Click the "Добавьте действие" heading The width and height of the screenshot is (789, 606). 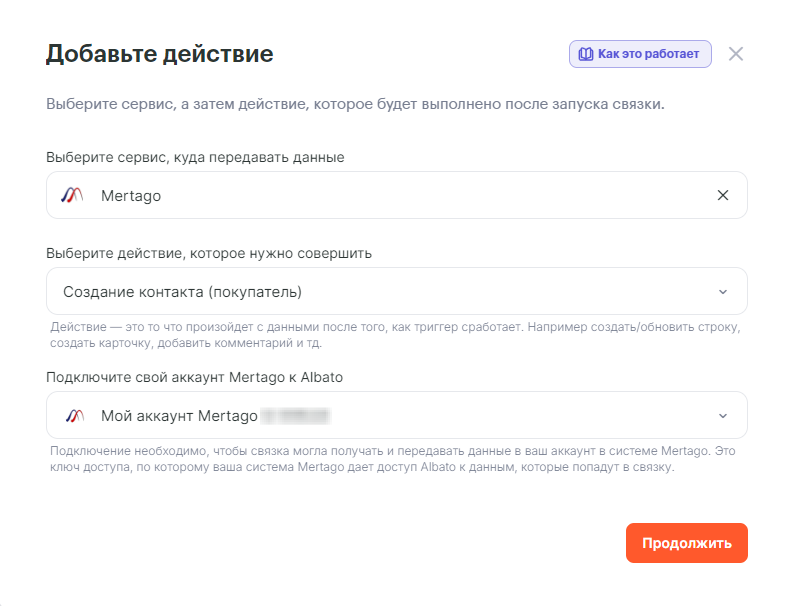[x=160, y=54]
